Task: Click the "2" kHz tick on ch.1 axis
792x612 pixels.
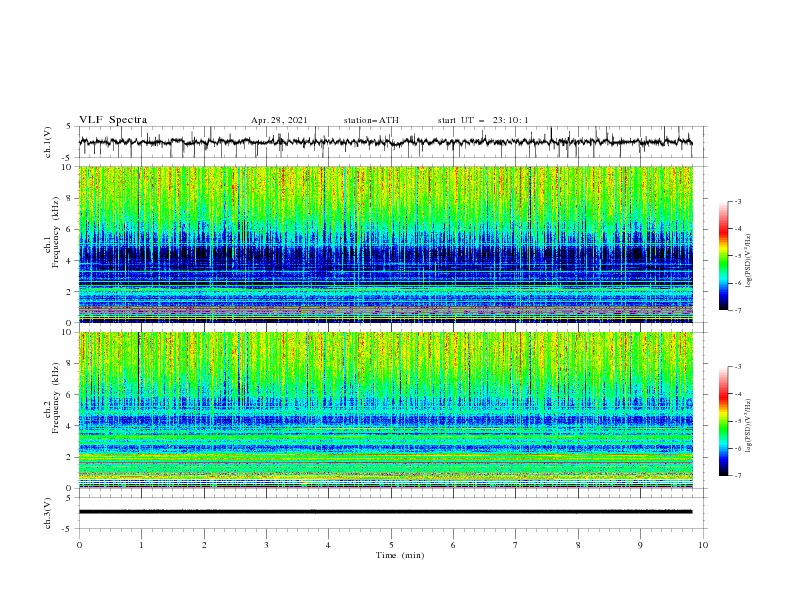Action: pos(70,292)
